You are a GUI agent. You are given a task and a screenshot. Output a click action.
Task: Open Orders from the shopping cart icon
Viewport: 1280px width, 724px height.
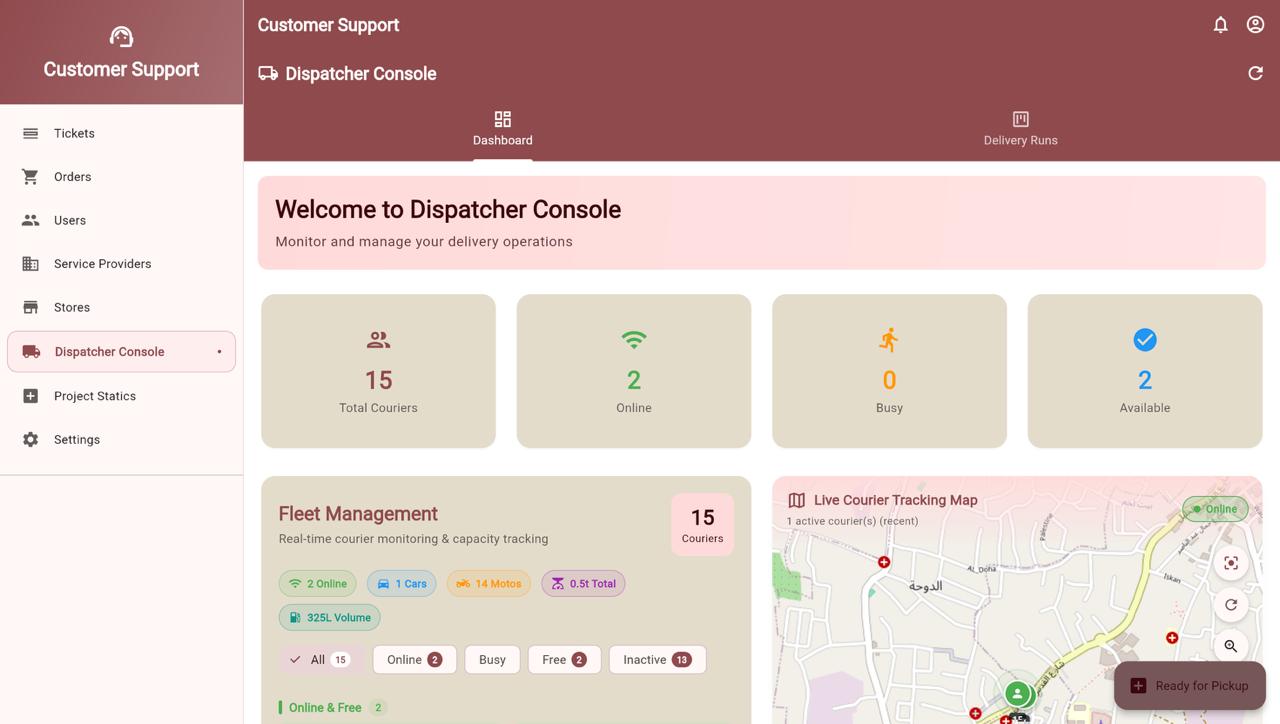[30, 176]
